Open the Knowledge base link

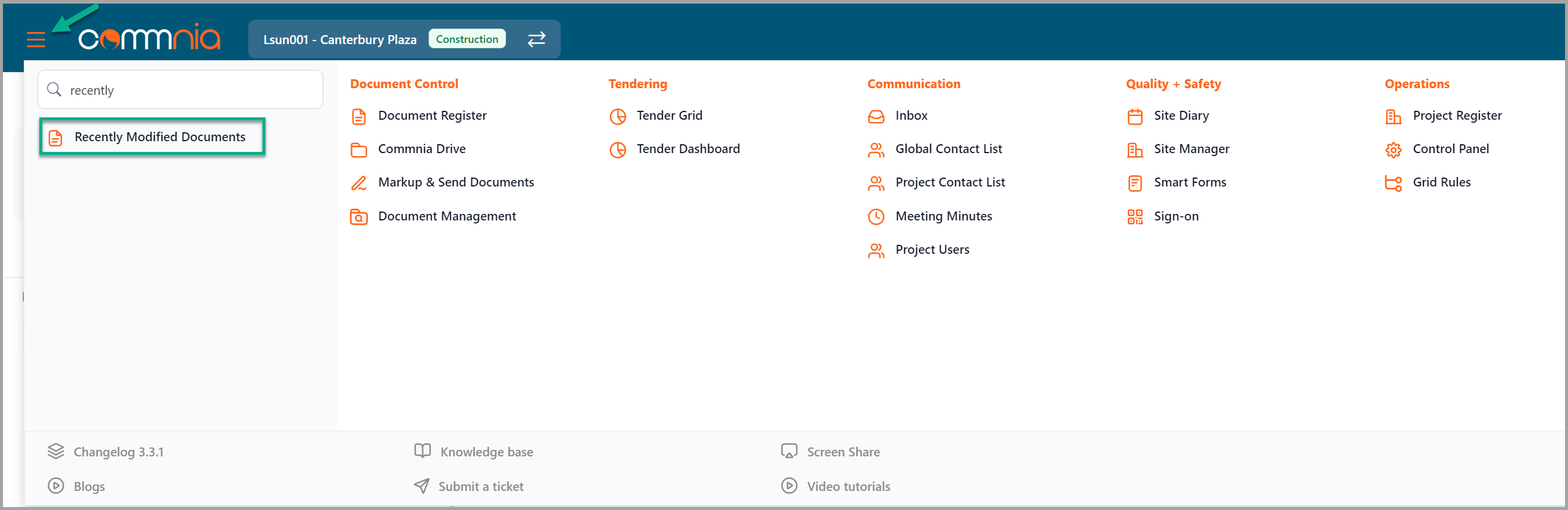coord(486,452)
